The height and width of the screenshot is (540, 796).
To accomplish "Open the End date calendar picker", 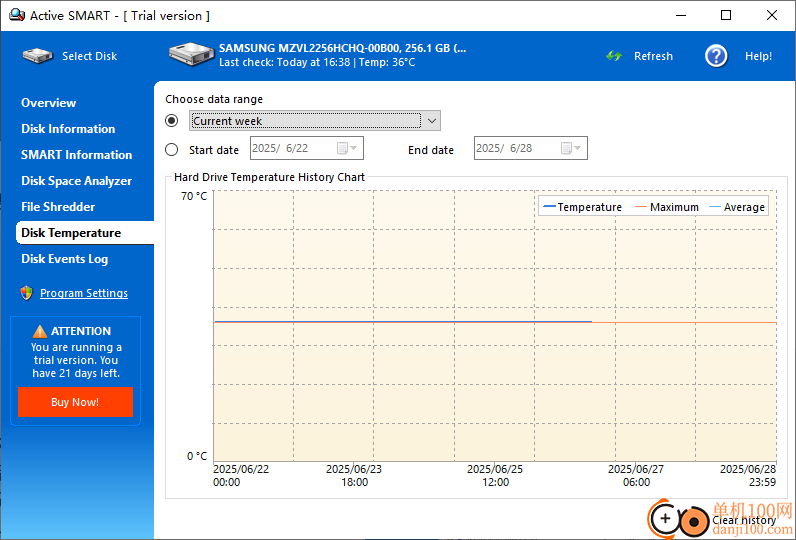I will pos(572,148).
